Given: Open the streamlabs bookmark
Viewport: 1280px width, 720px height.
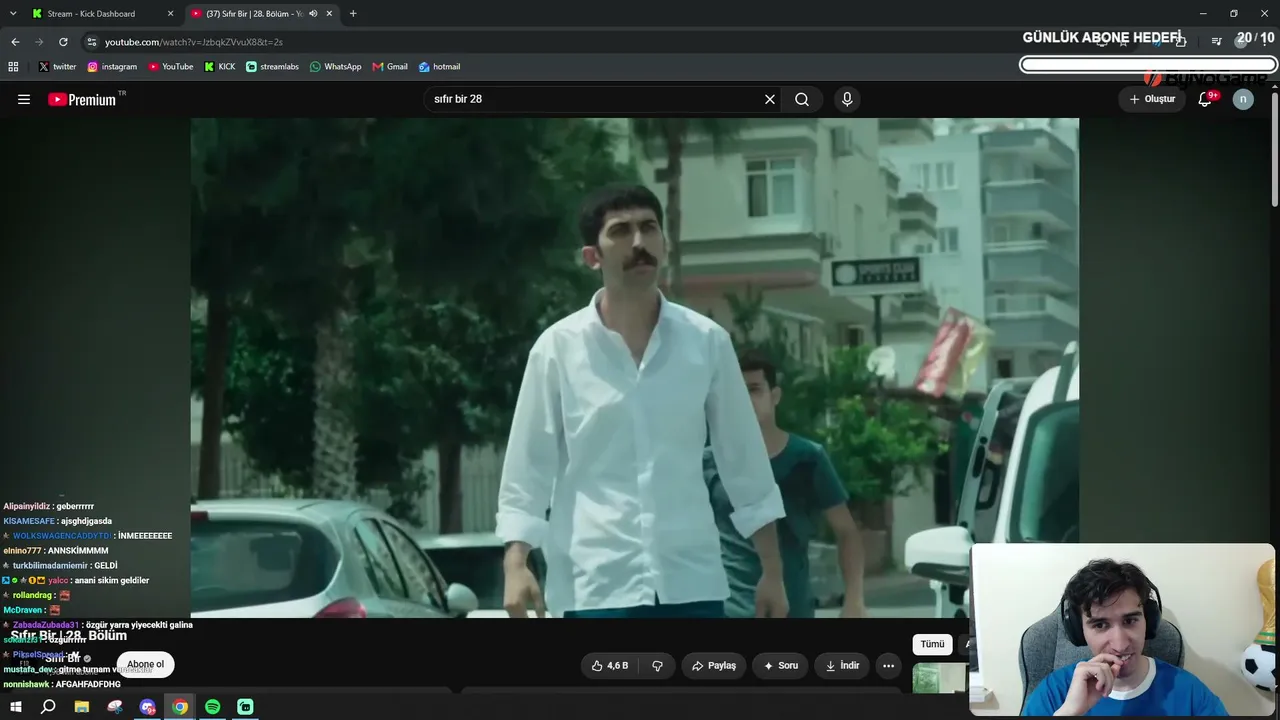Looking at the screenshot, I should tap(272, 67).
